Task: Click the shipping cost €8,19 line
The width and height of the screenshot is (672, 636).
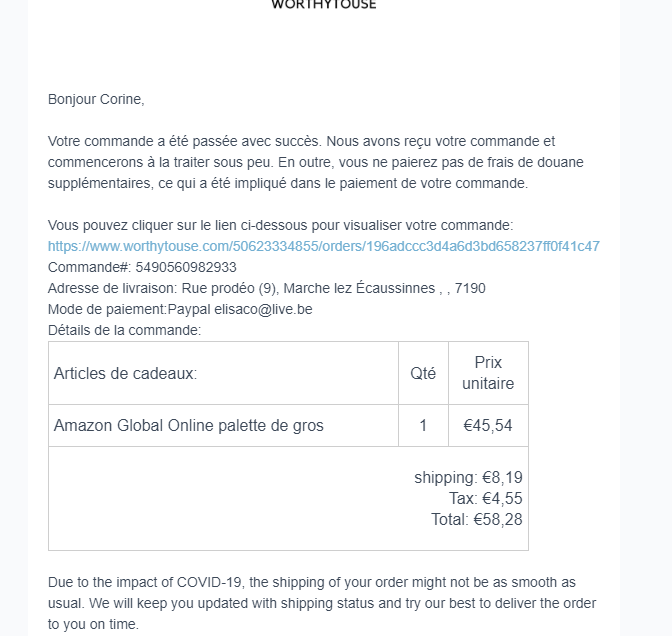Action: (468, 478)
